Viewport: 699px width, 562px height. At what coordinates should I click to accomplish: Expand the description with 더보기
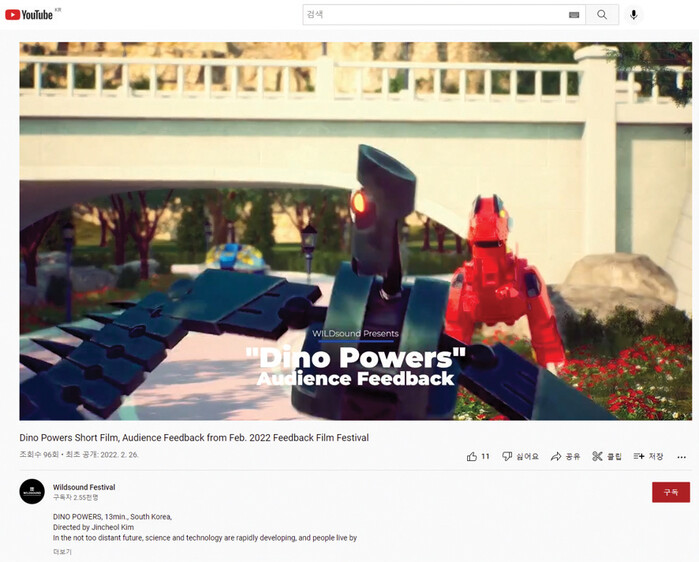point(62,552)
